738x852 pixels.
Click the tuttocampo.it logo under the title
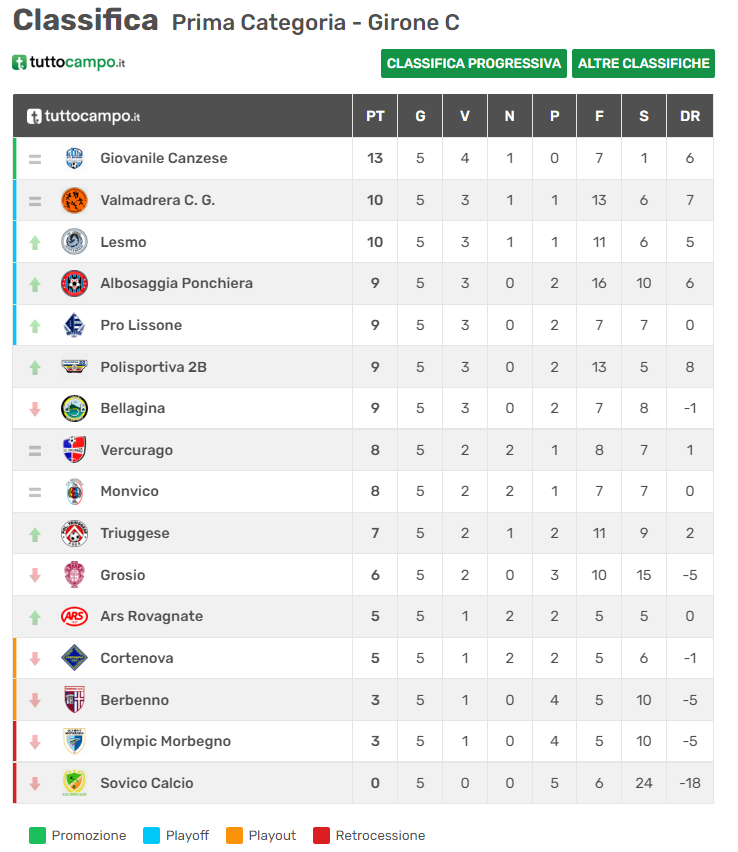(x=69, y=63)
